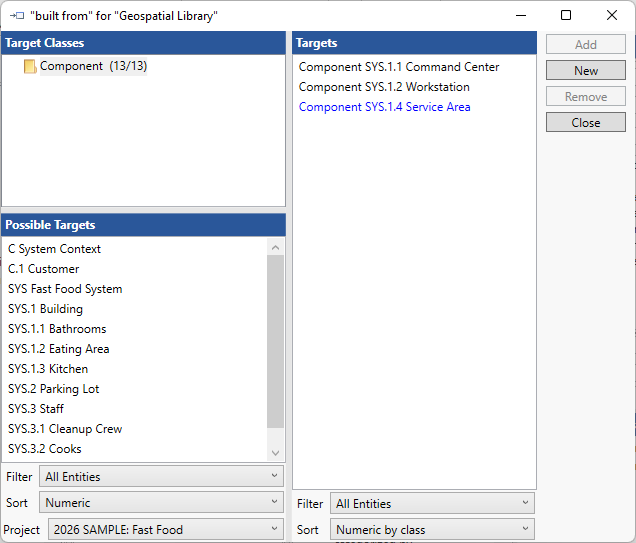Image resolution: width=636 pixels, height=543 pixels.
Task: Select SYS Fast Food System entry
Action: click(65, 289)
